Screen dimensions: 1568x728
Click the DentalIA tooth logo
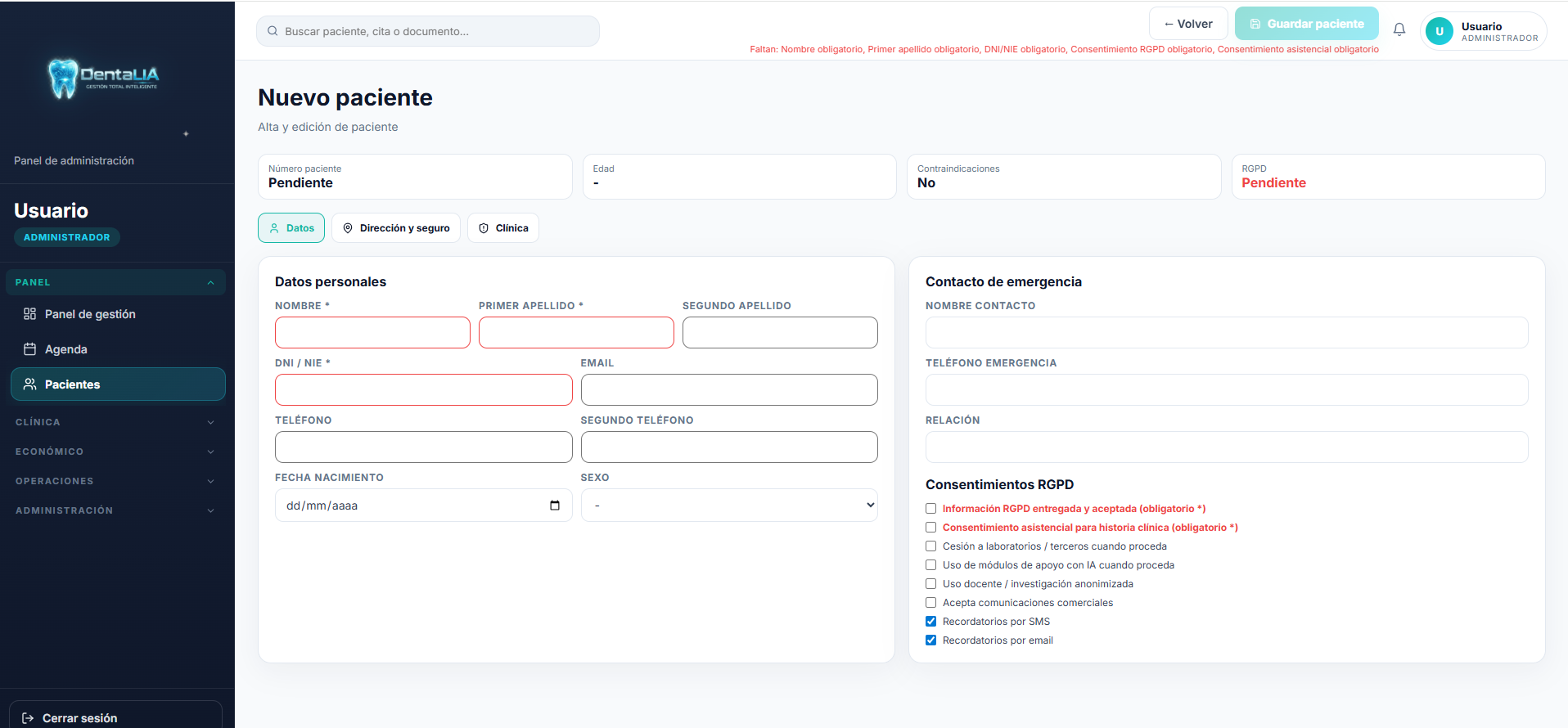pyautogui.click(x=63, y=79)
